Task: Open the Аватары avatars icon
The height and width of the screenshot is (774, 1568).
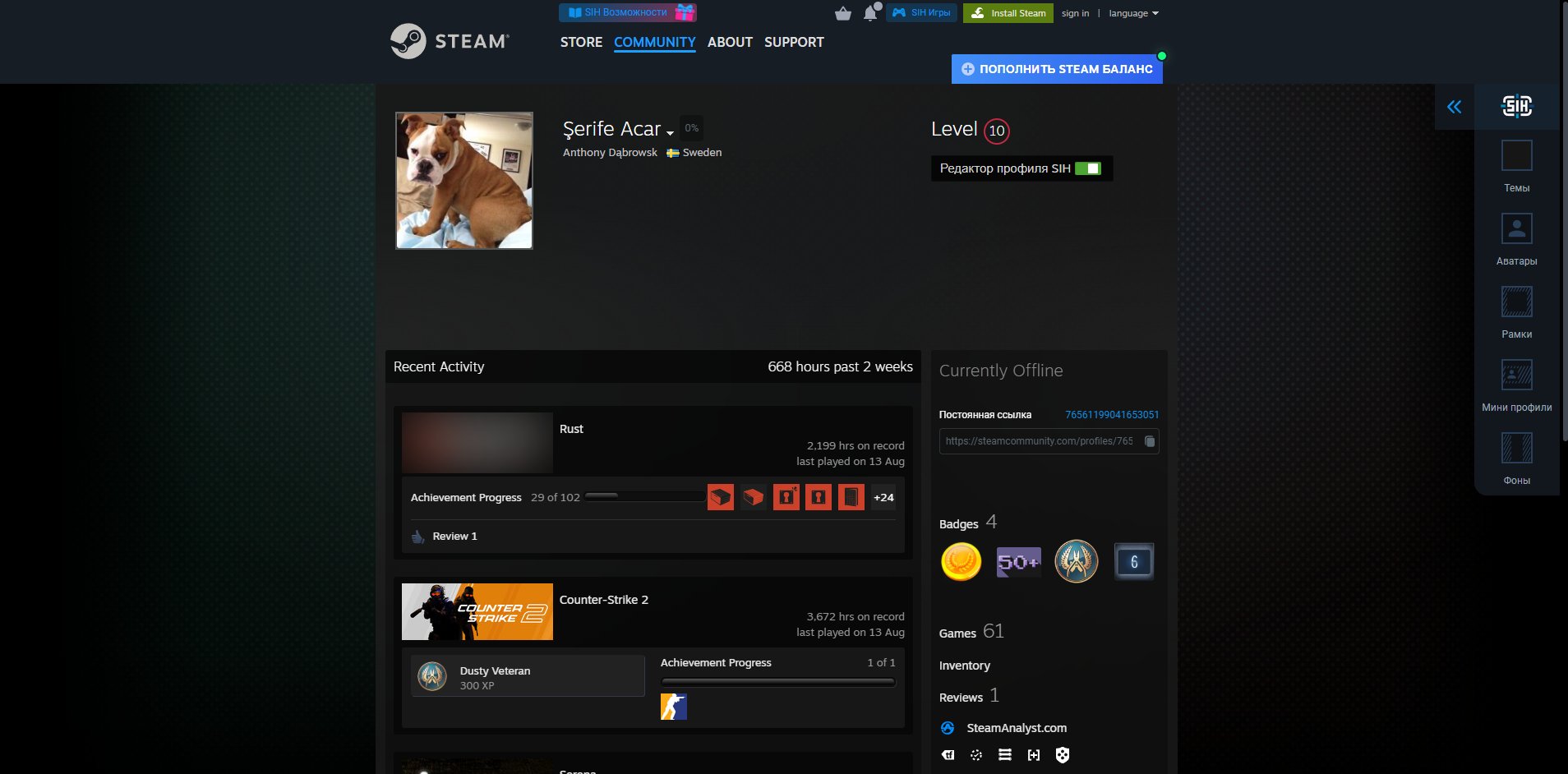Action: tap(1516, 228)
